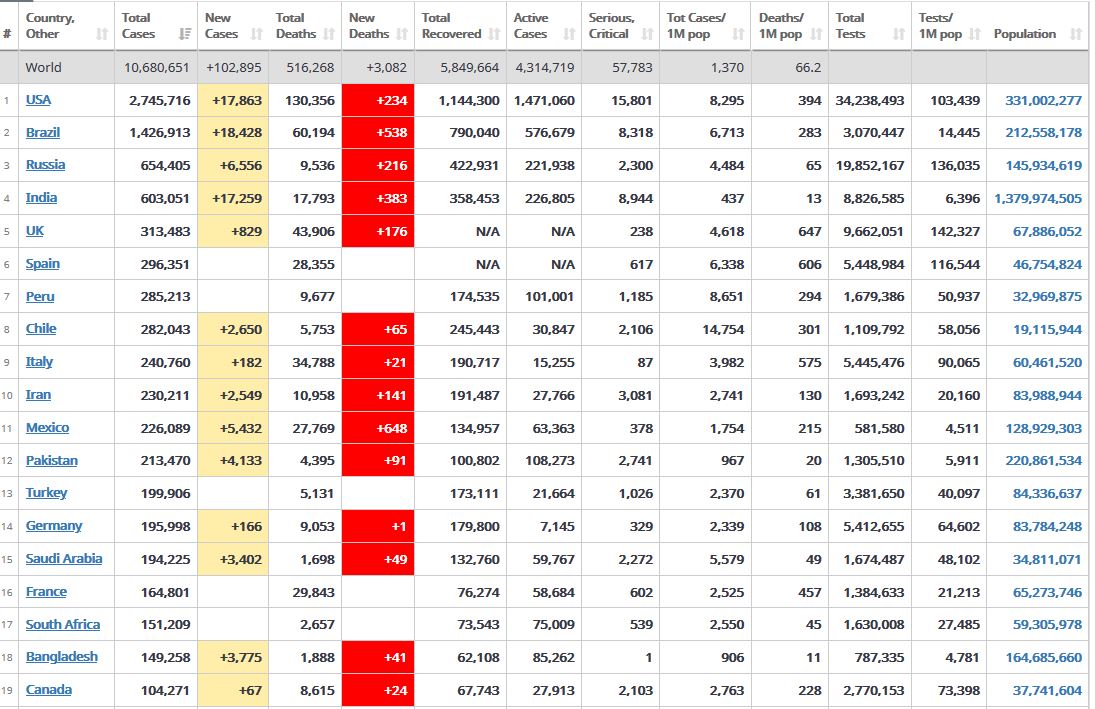Sort by New Deaths using its arrow icon
The height and width of the screenshot is (709, 1095).
tap(402, 34)
